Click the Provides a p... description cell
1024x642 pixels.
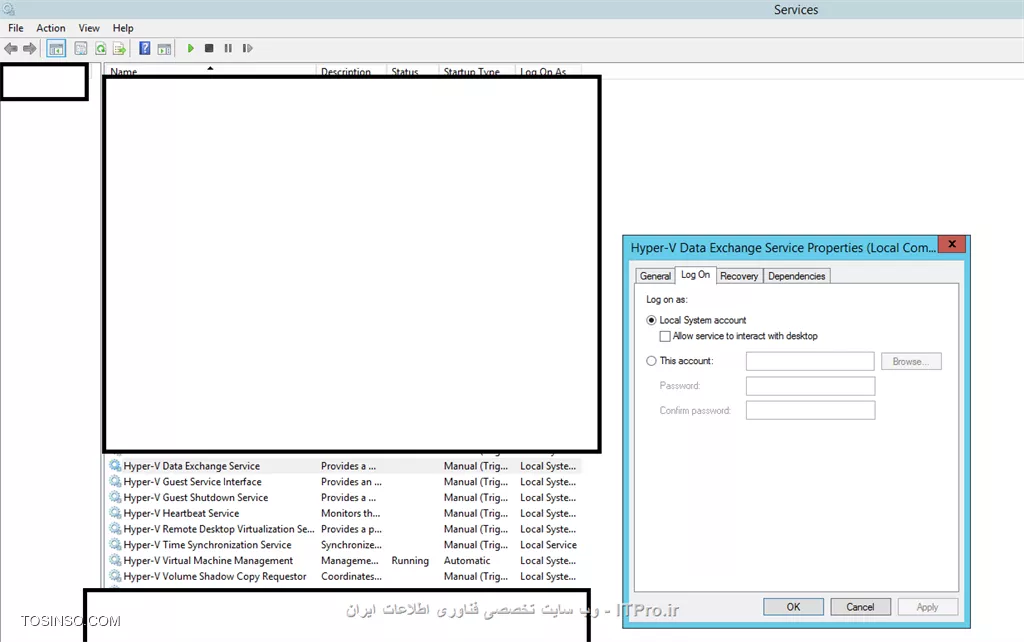pyautogui.click(x=351, y=529)
